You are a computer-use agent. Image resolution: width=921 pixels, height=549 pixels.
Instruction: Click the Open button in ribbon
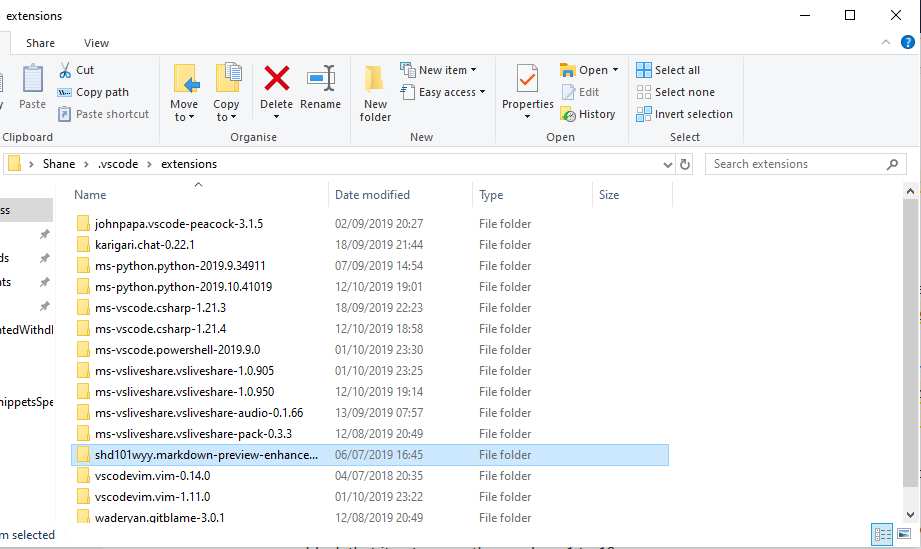pyautogui.click(x=584, y=70)
